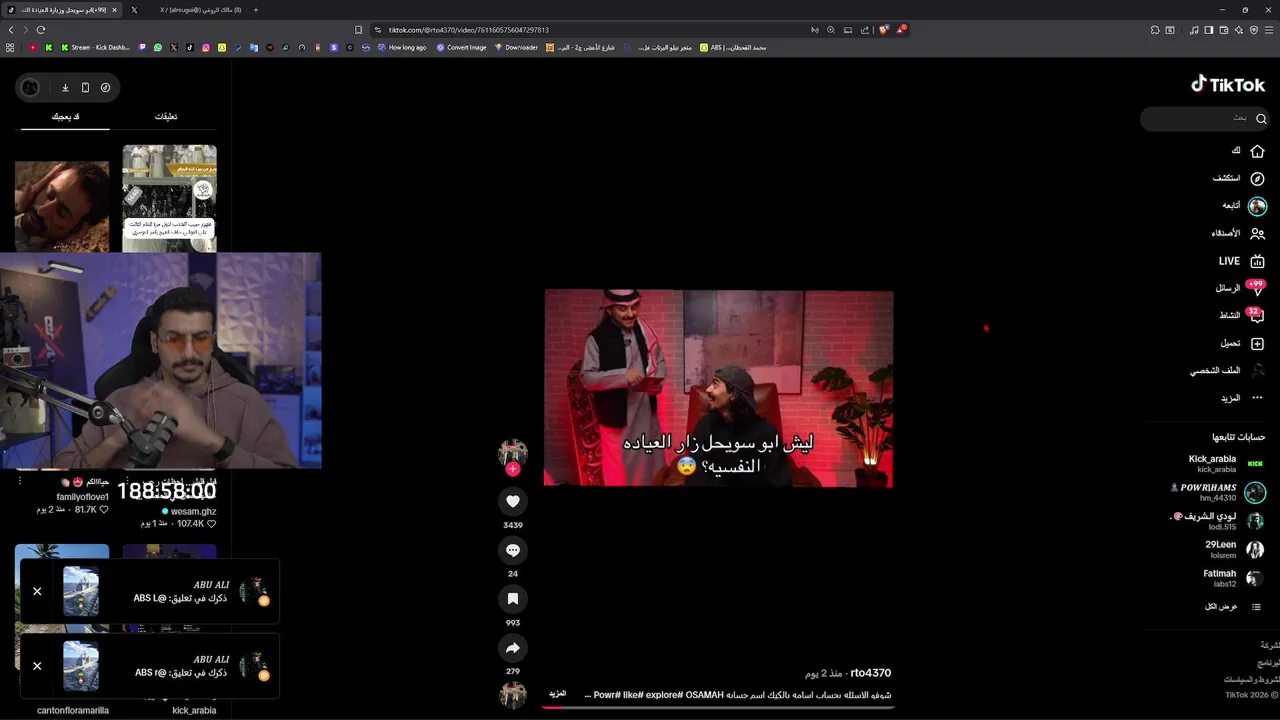Open Kick_arabia followed account
This screenshot has height=720, width=1280.
tap(1225, 464)
